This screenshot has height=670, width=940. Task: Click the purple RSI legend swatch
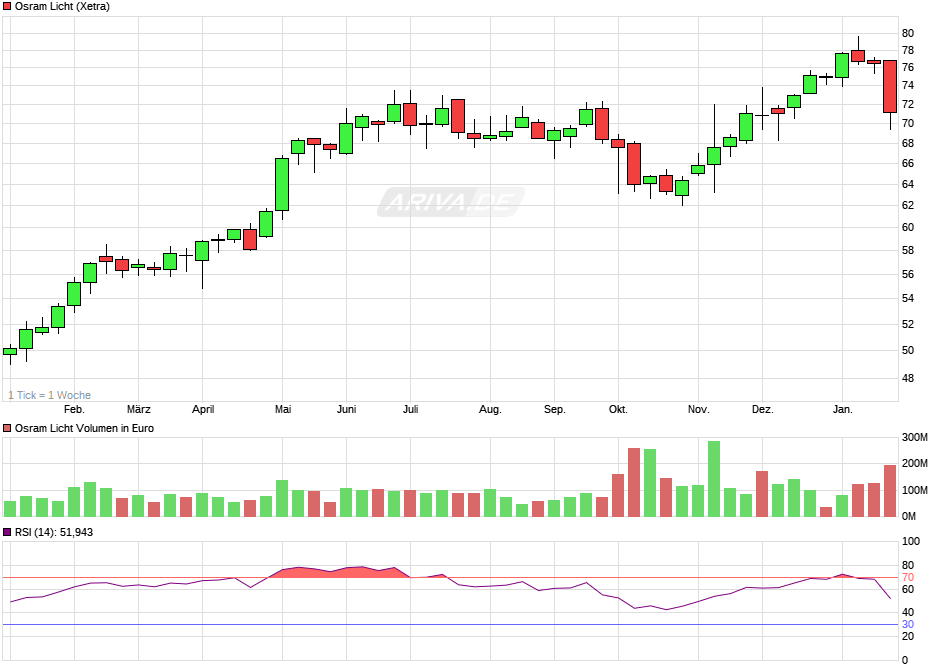(7, 532)
